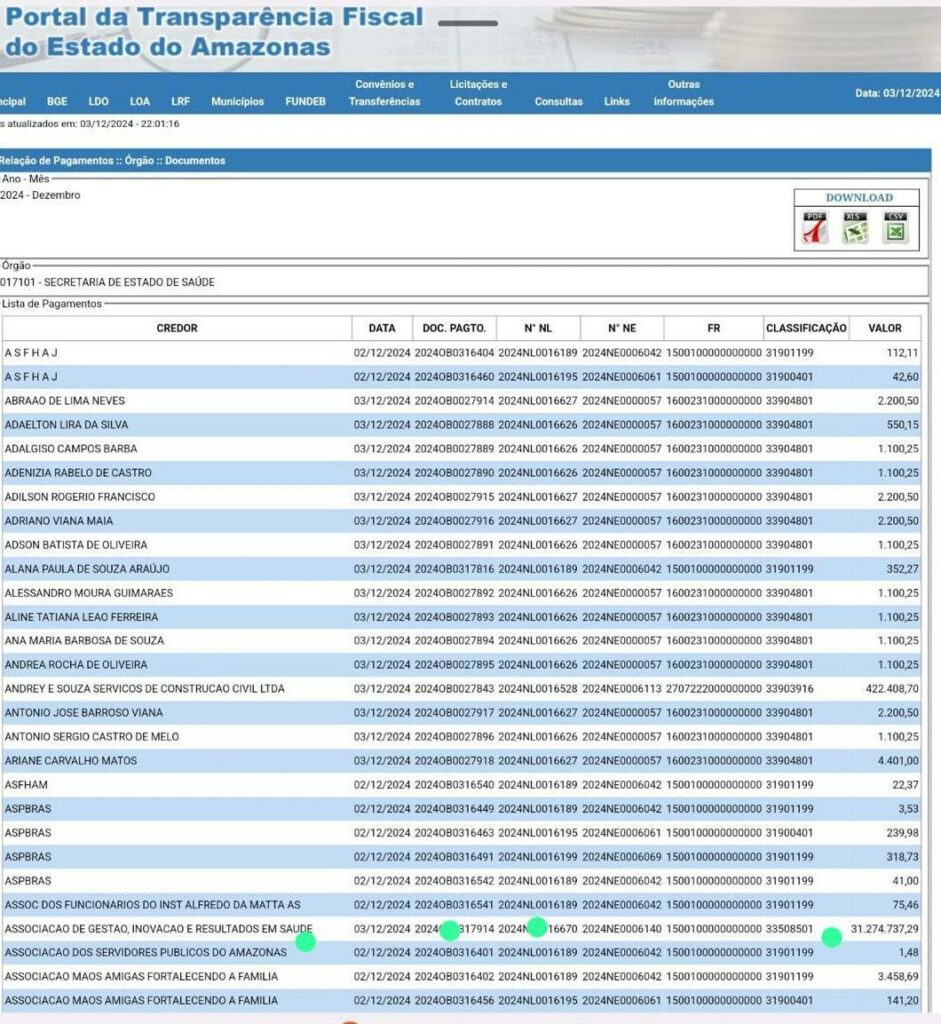
Task: Click NE number 2024NE0006113
Action: [622, 688]
